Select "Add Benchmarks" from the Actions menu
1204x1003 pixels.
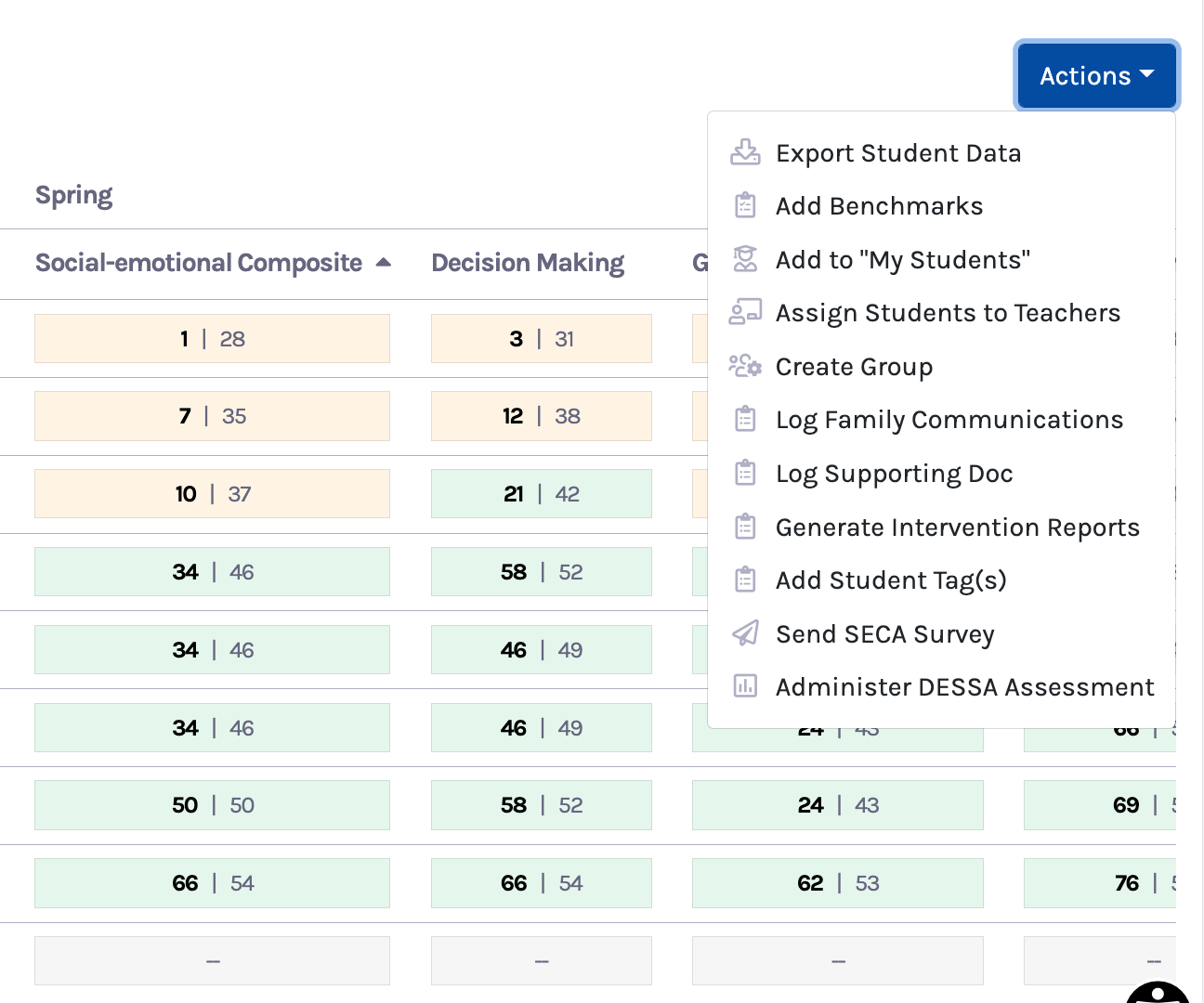coord(879,205)
